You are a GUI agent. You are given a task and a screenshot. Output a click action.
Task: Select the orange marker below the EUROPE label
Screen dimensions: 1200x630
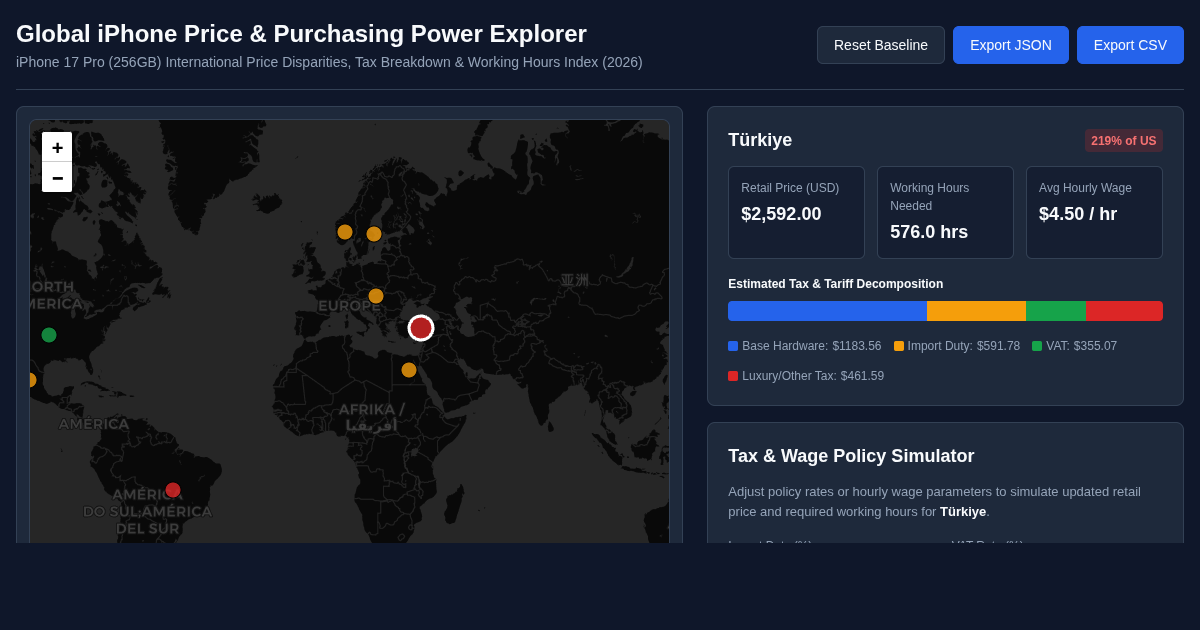pyautogui.click(x=376, y=296)
